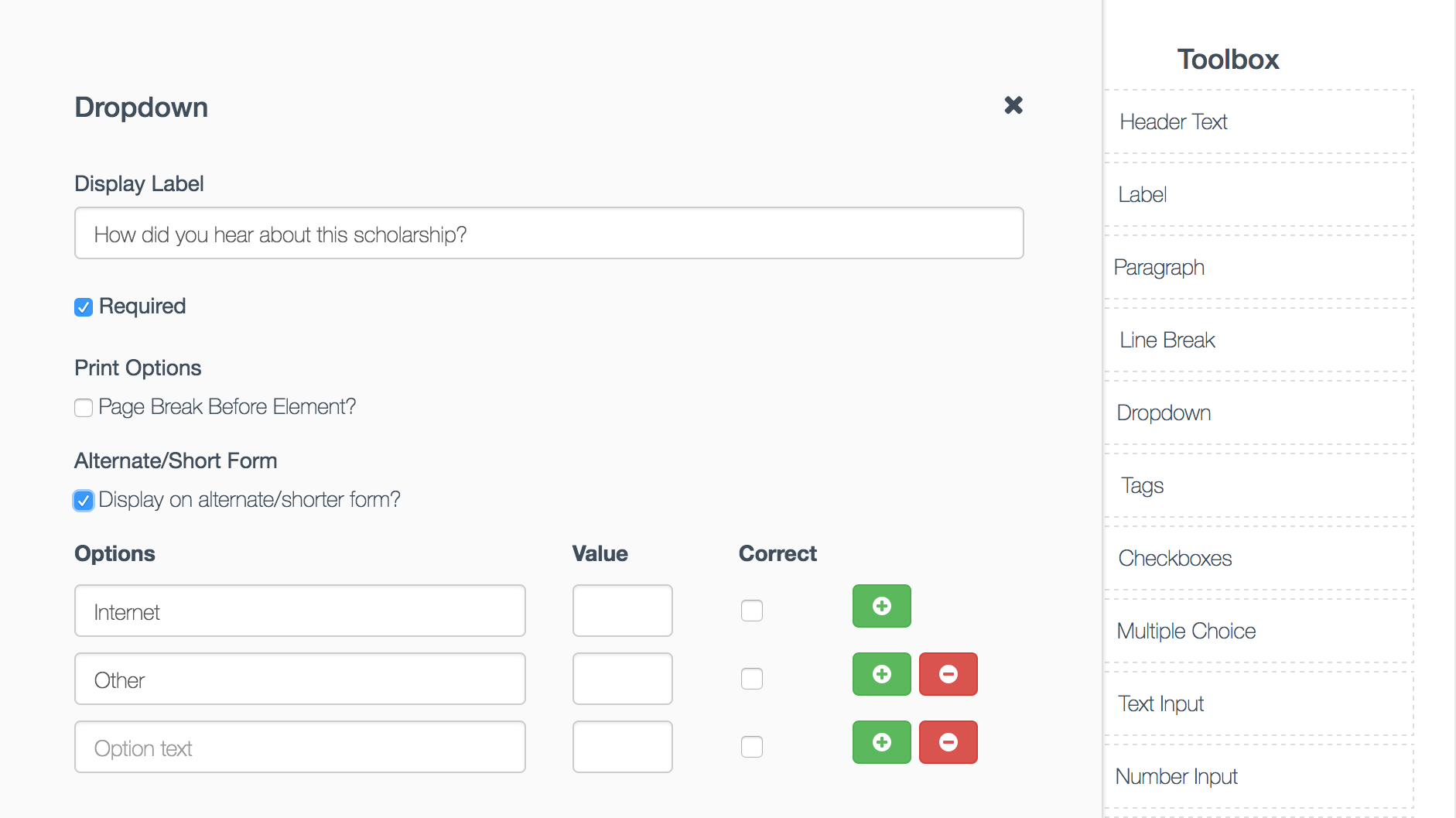
Task: Check Correct for the "Other" option
Action: [x=751, y=679]
